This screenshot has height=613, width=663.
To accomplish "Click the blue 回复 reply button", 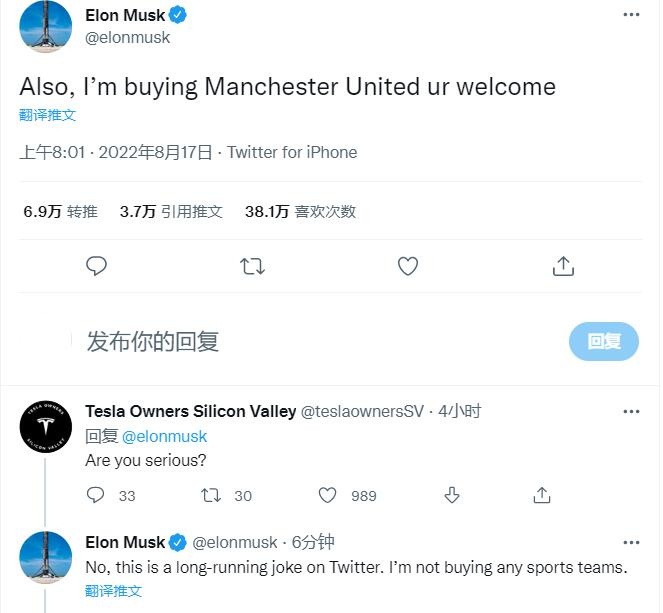I will (x=603, y=342).
